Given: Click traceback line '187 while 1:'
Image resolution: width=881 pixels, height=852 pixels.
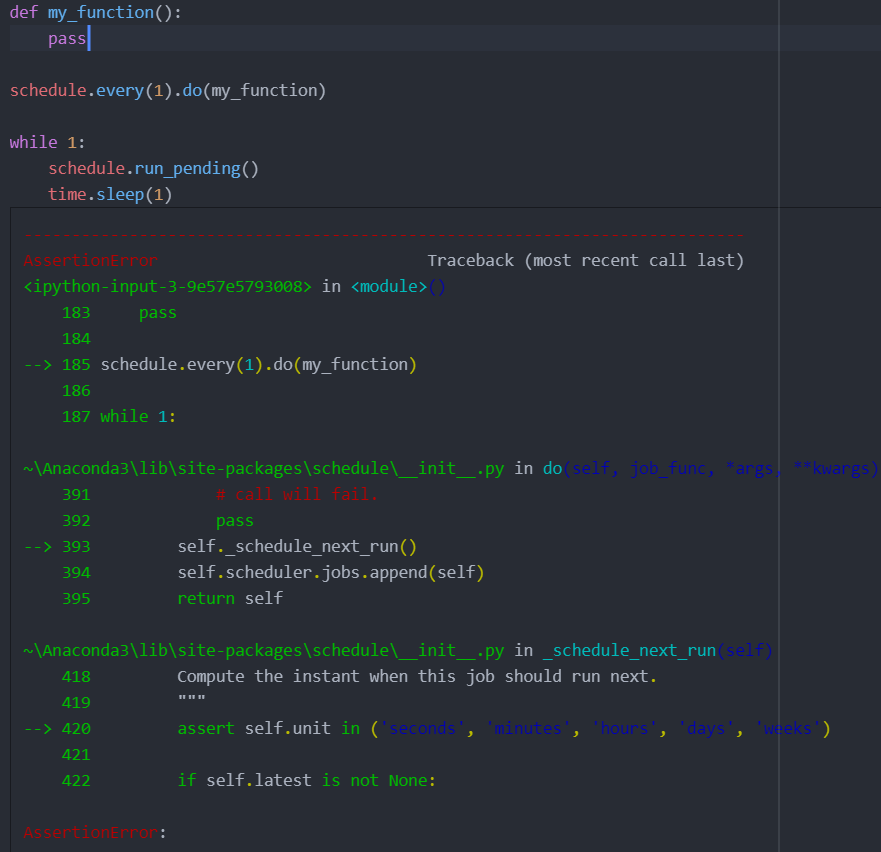Looking at the screenshot, I should 119,416.
